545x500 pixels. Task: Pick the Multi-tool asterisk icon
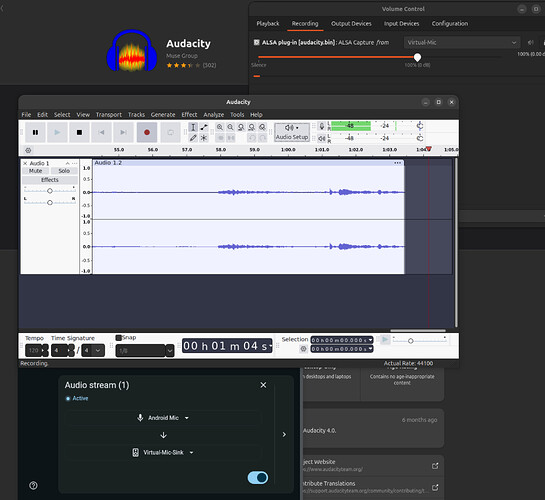click(204, 138)
